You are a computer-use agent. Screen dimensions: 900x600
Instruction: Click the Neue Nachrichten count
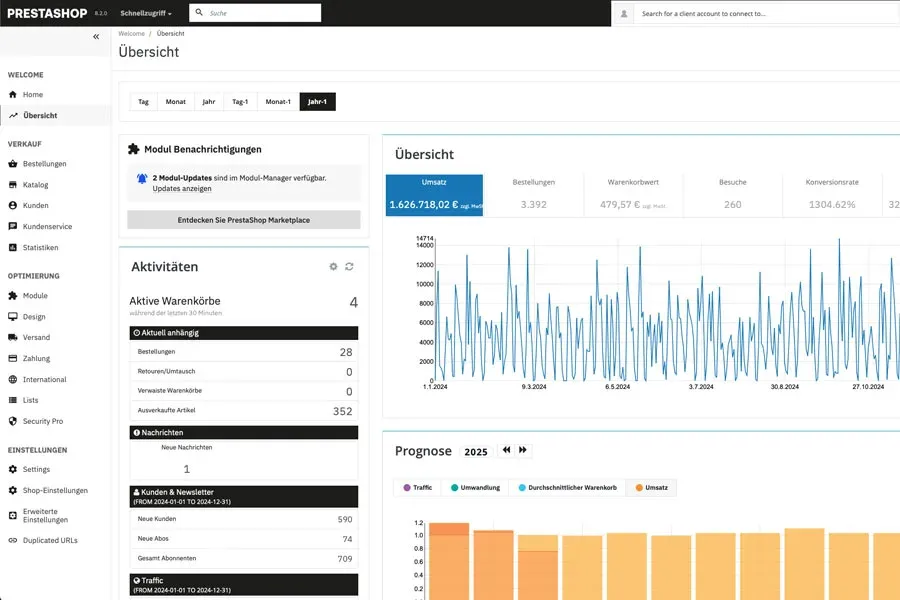click(x=187, y=469)
